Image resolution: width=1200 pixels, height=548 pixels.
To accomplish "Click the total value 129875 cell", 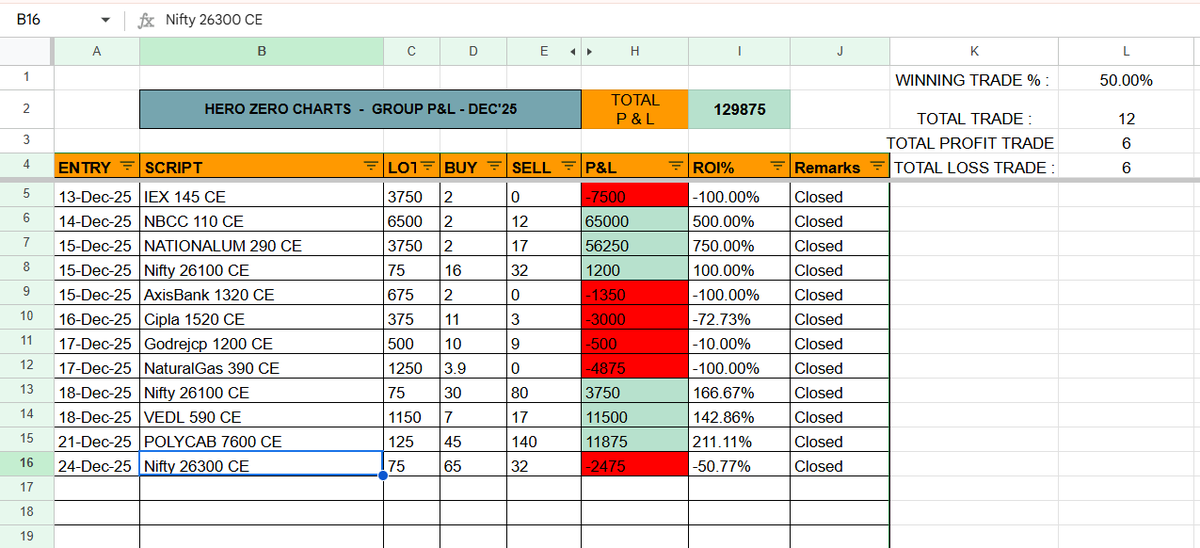I will (739, 108).
